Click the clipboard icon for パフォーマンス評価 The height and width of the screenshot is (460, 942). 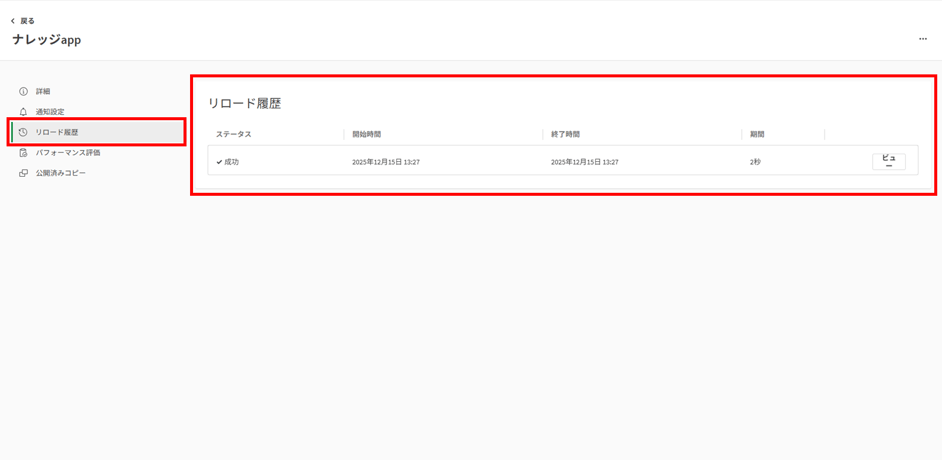point(24,153)
